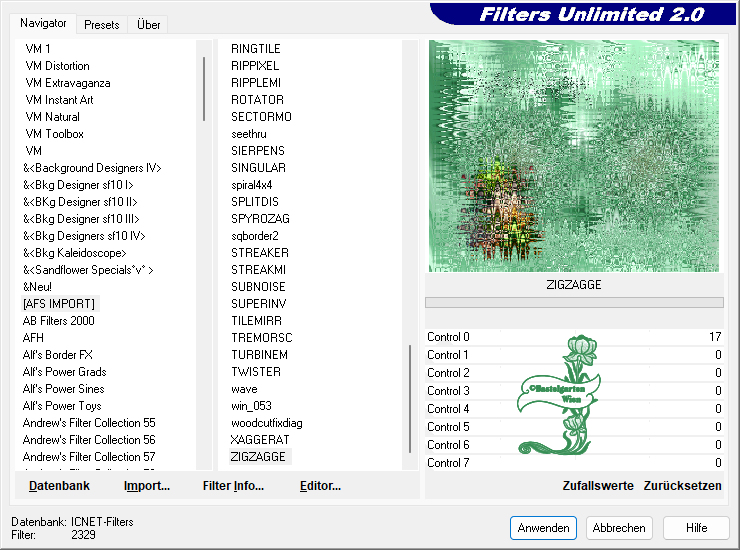Select Andrew's Filter Collection 57
This screenshot has height=550, width=740.
[89, 457]
